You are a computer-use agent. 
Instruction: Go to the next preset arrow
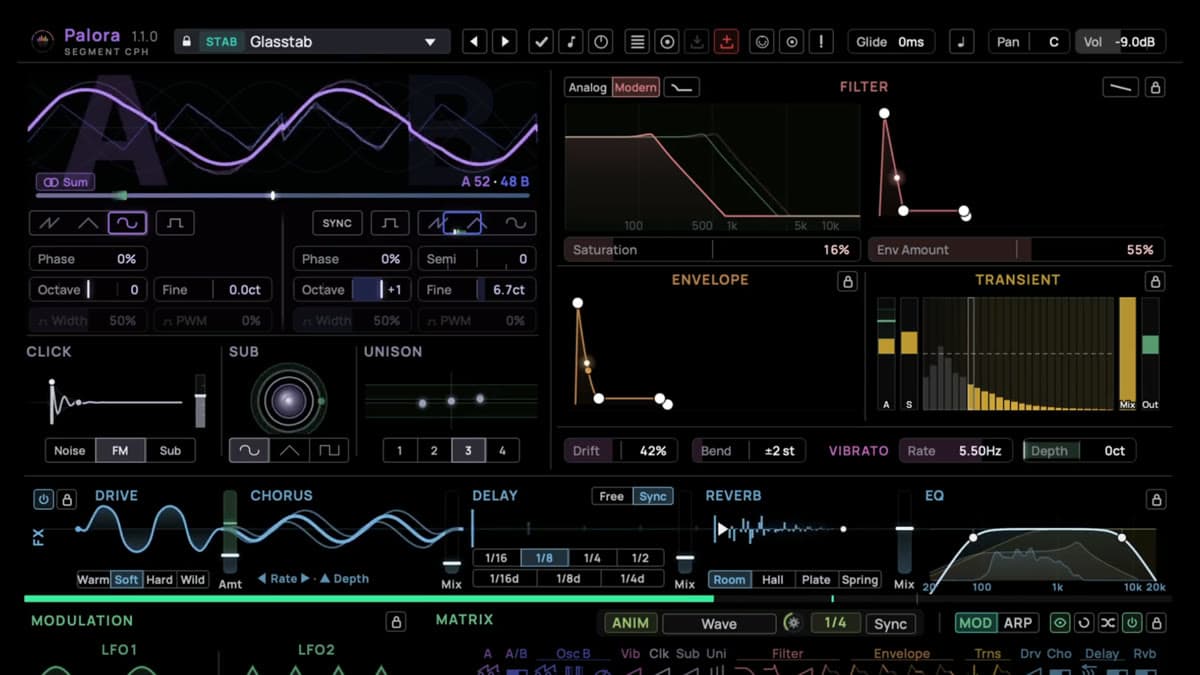point(505,42)
